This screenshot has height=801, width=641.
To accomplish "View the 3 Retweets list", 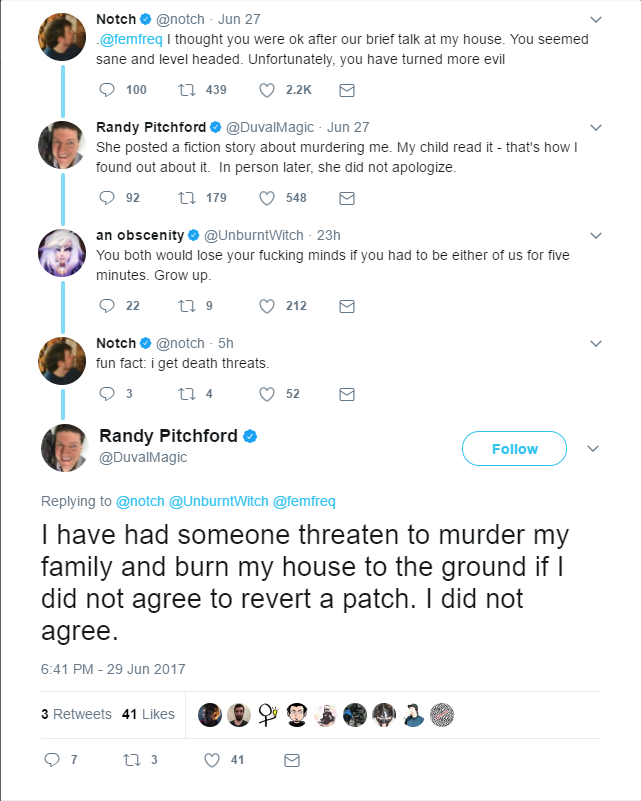I will pyautogui.click(x=76, y=714).
